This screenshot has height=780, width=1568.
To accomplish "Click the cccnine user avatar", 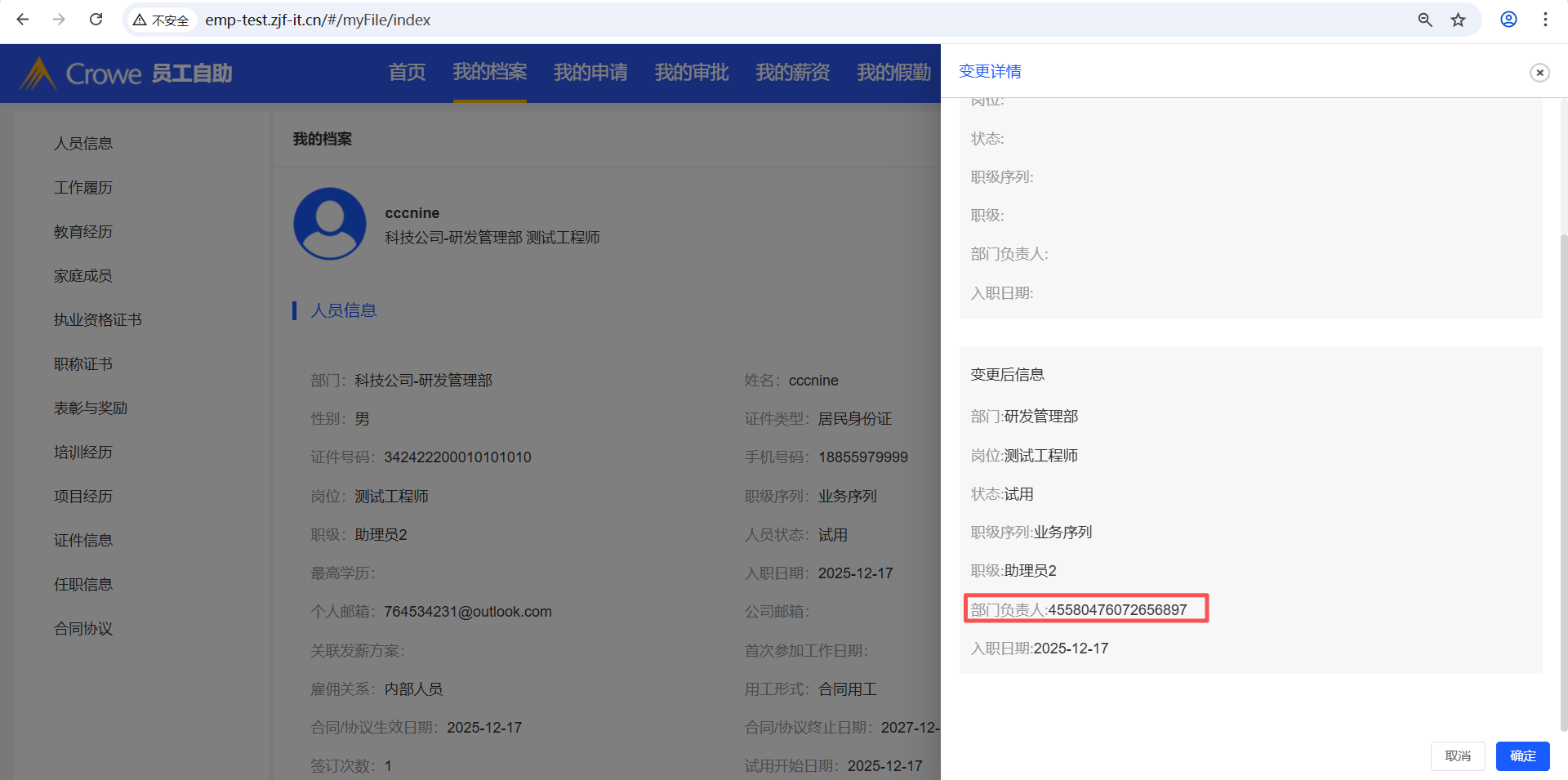I will coord(330,224).
